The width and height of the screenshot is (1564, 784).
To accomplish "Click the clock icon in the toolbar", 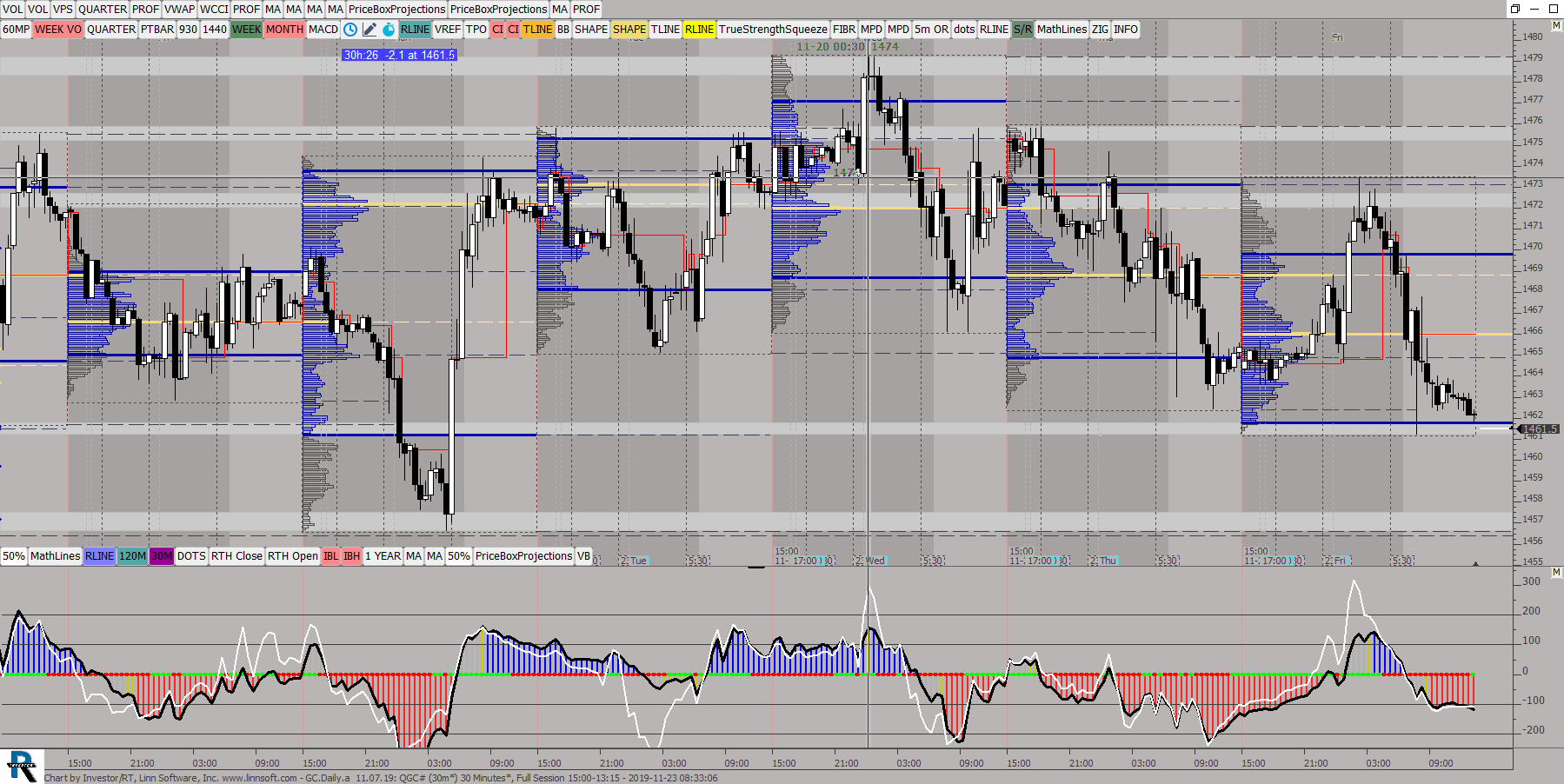I will 350,30.
